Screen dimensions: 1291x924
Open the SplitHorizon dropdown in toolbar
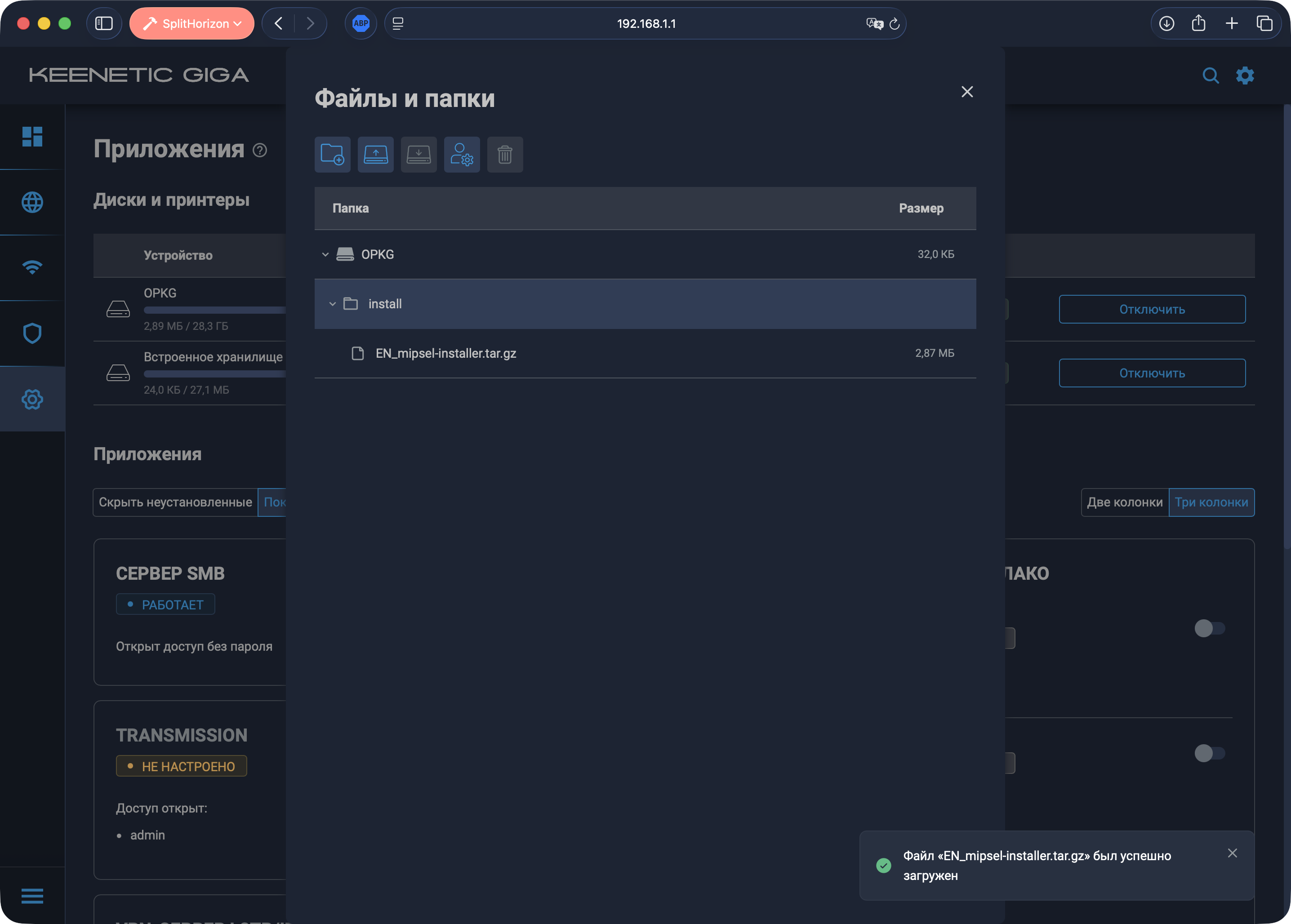pos(192,23)
